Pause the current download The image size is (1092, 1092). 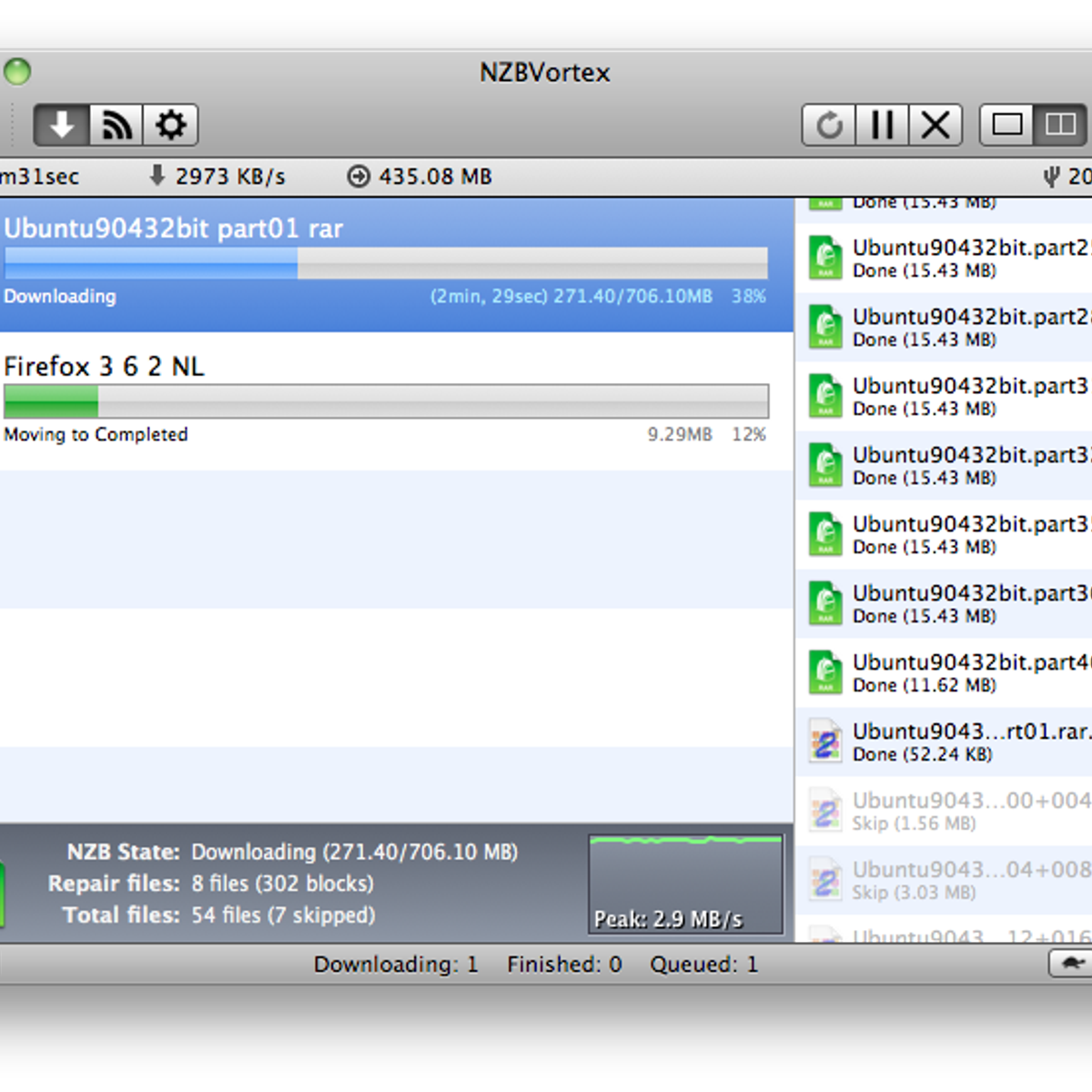click(x=882, y=125)
